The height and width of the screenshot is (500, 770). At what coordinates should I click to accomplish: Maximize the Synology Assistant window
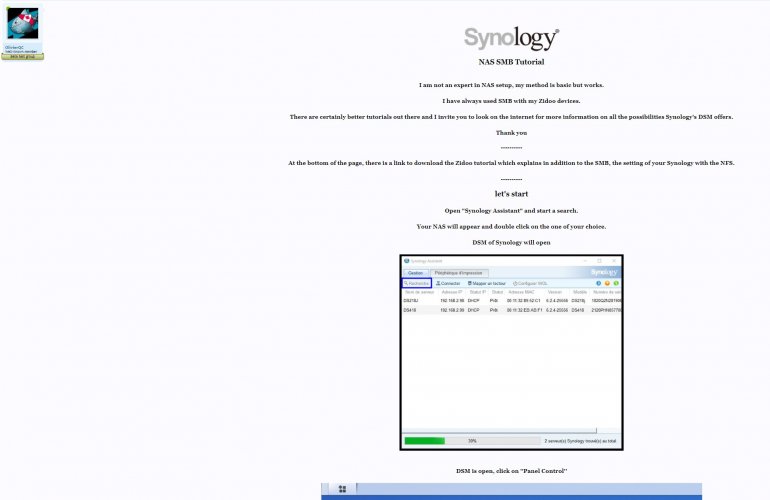pos(599,261)
